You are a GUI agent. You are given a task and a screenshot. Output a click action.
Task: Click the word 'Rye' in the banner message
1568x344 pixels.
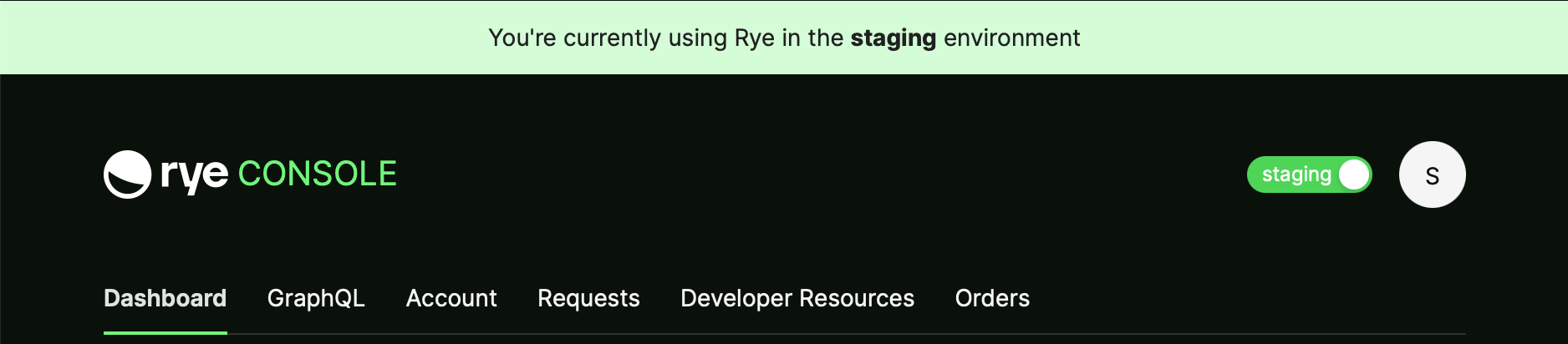point(755,38)
